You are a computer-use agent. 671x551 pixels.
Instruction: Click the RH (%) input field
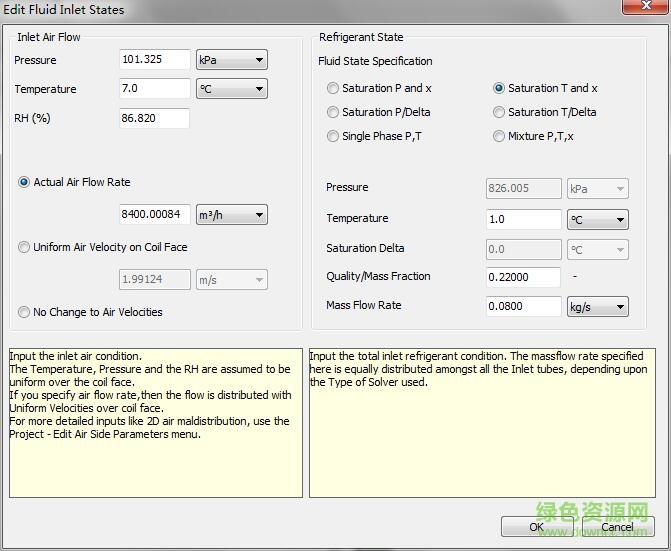pos(154,118)
